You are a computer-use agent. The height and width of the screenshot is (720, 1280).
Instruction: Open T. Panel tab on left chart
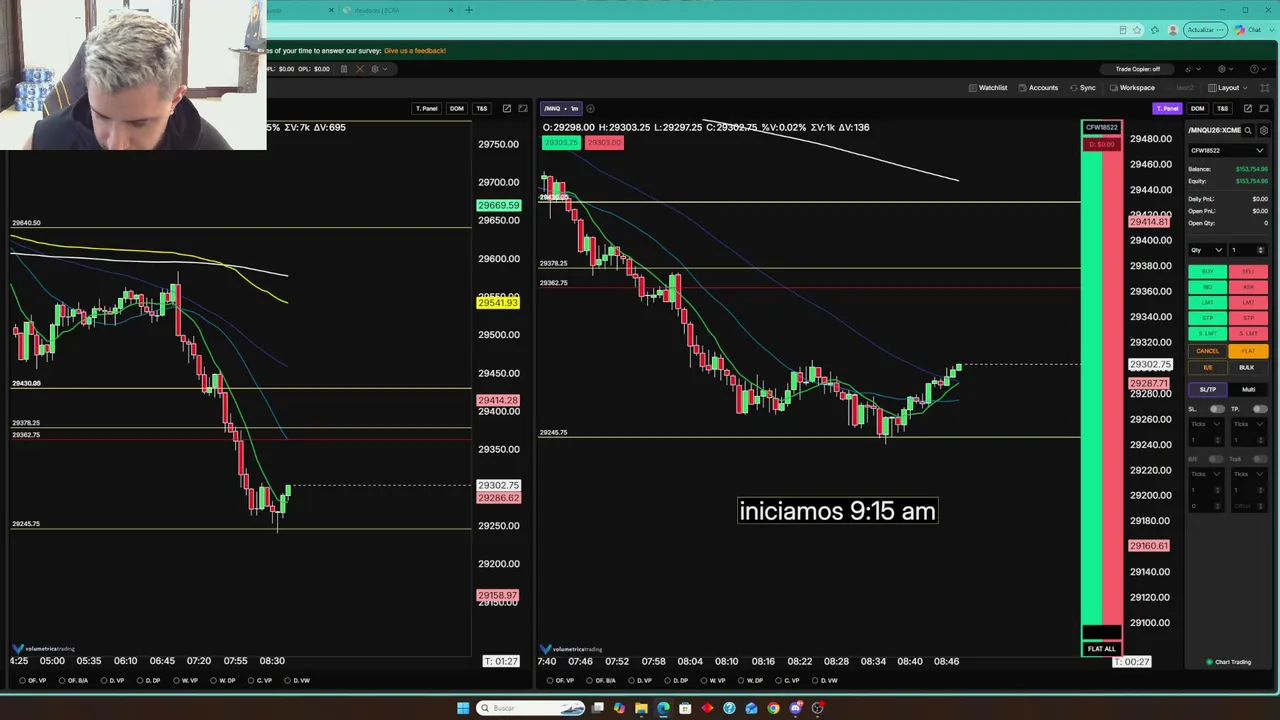tap(426, 108)
